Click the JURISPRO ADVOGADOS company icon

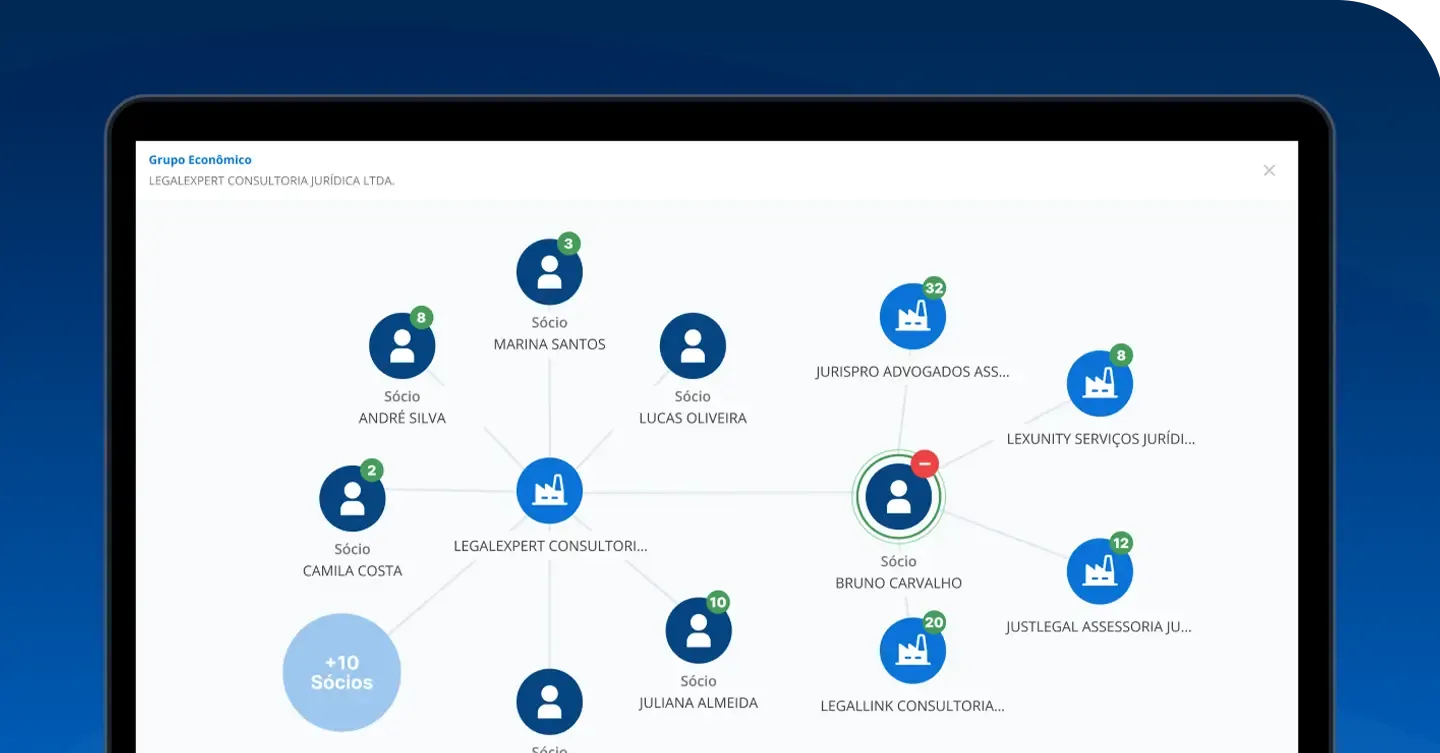pyautogui.click(x=912, y=315)
